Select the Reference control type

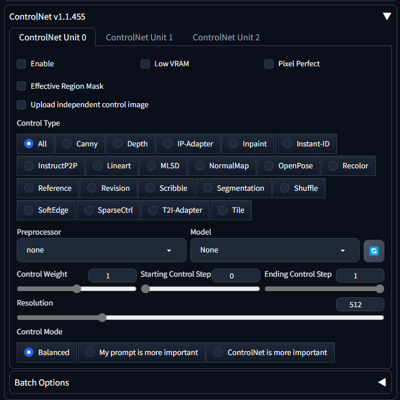tap(48, 188)
